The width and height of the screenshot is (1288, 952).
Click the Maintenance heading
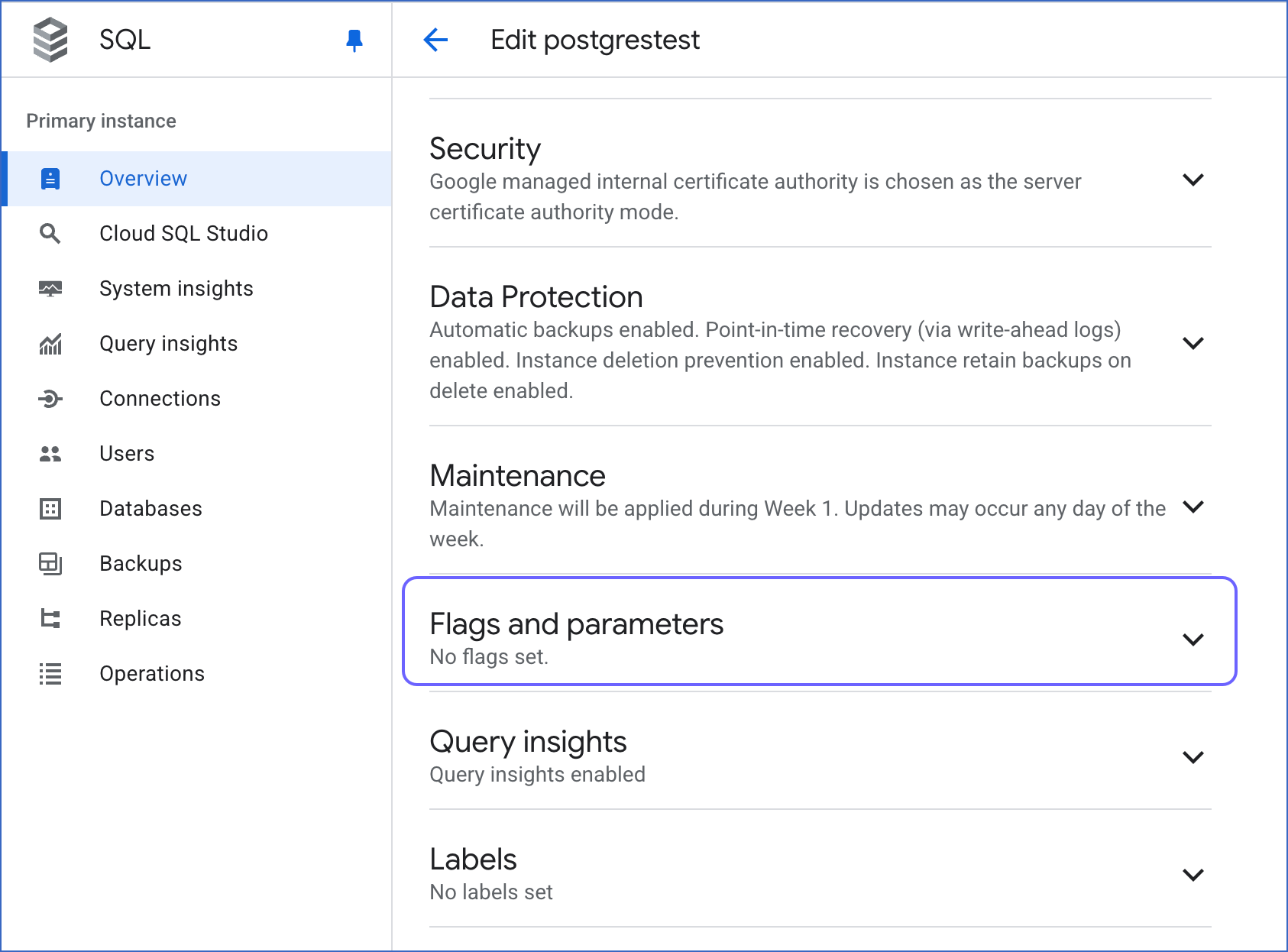coord(517,475)
